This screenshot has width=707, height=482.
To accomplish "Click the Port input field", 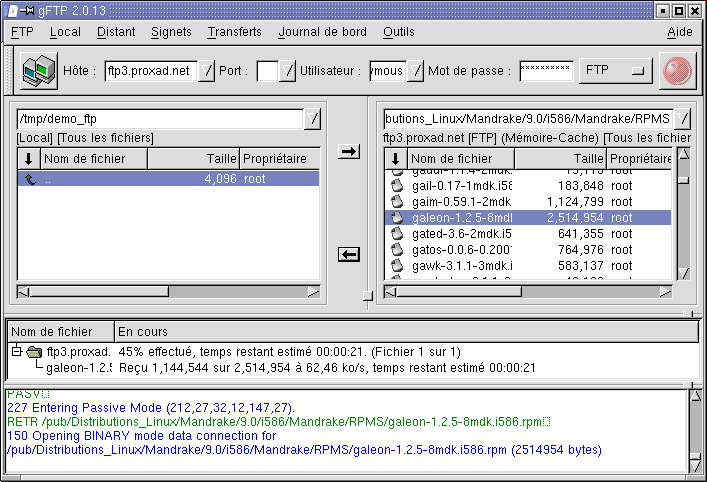I will (x=267, y=71).
